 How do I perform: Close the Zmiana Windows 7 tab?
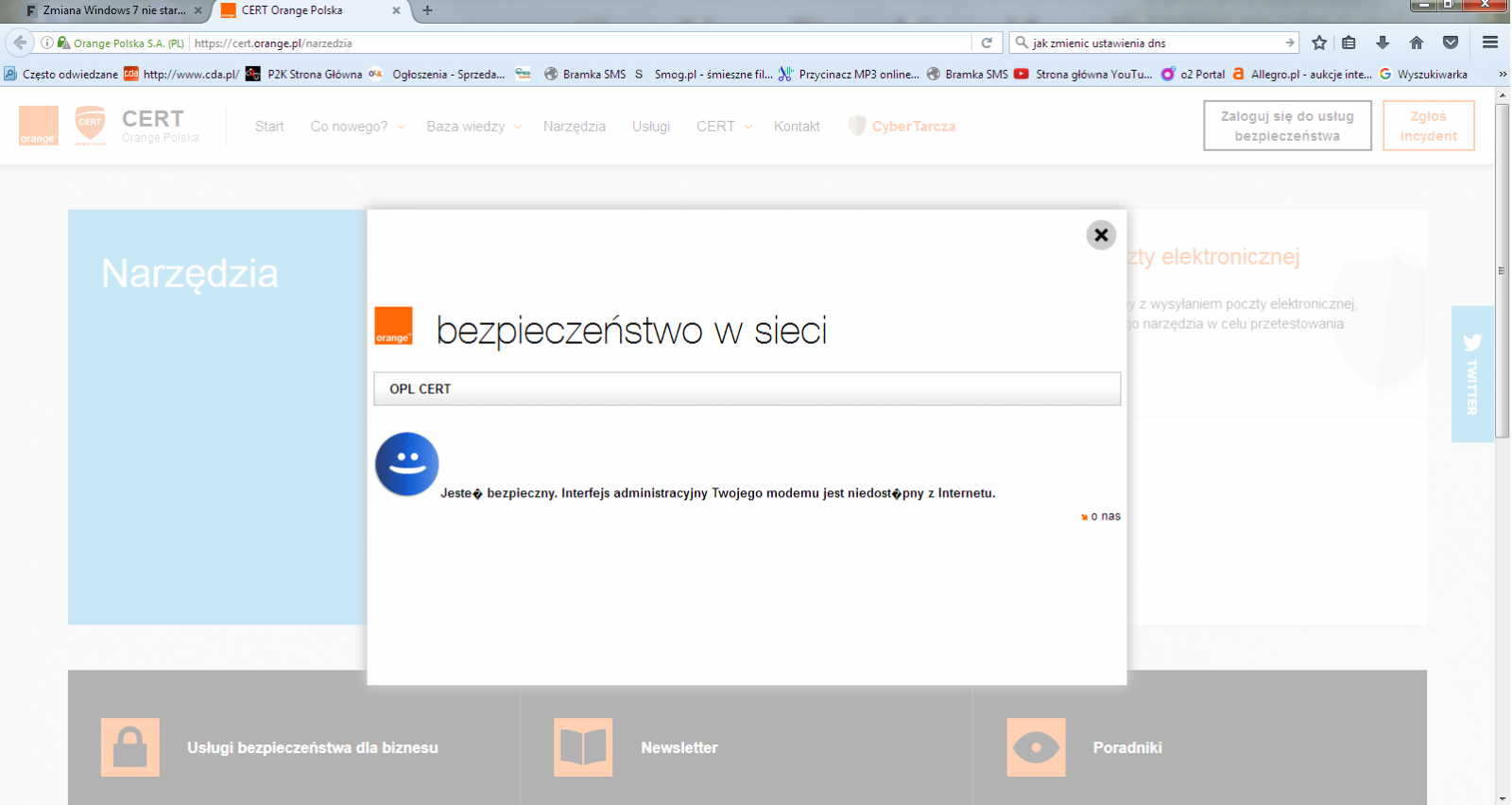198,10
